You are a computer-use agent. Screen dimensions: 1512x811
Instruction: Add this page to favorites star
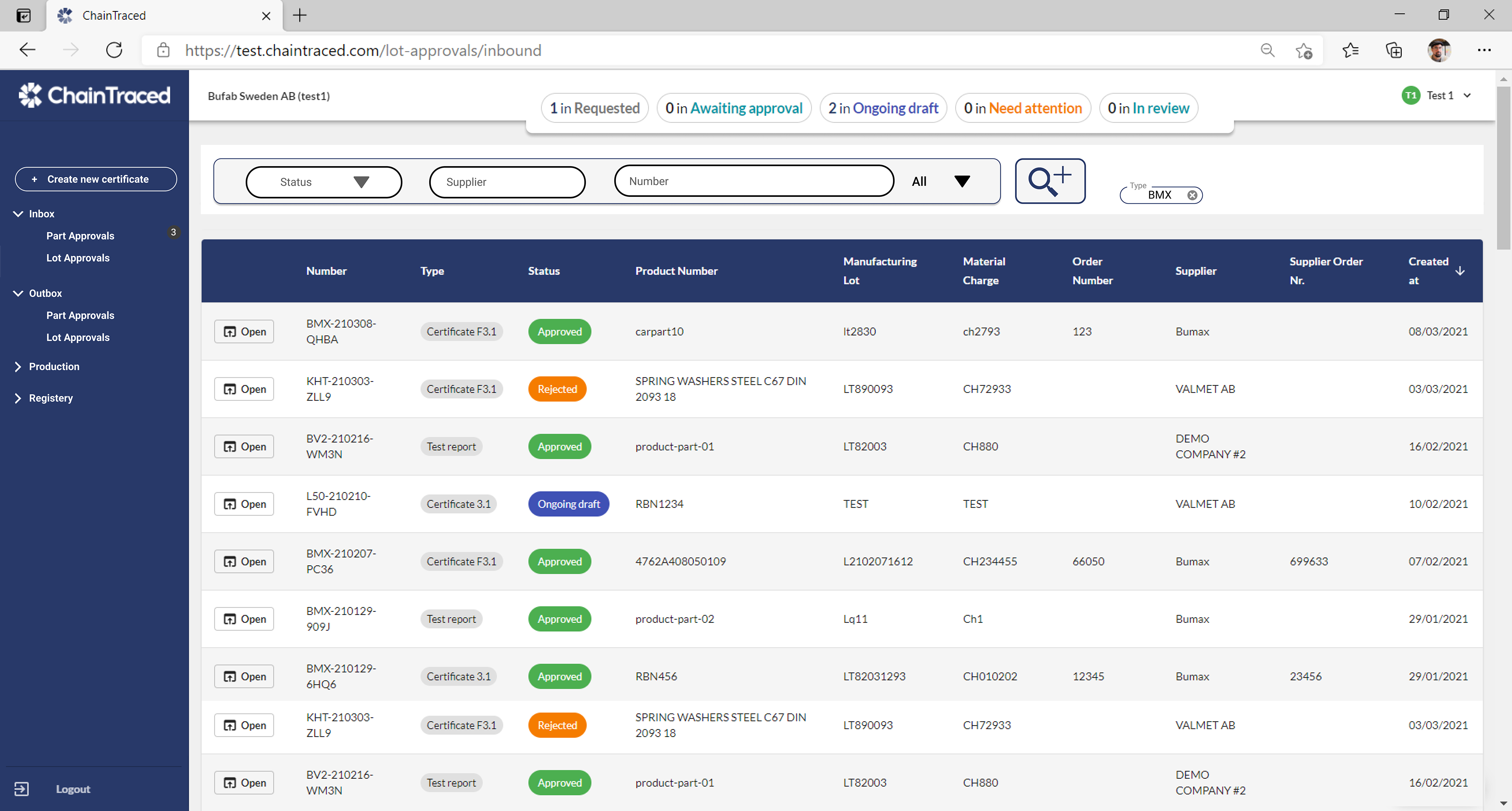(1304, 50)
